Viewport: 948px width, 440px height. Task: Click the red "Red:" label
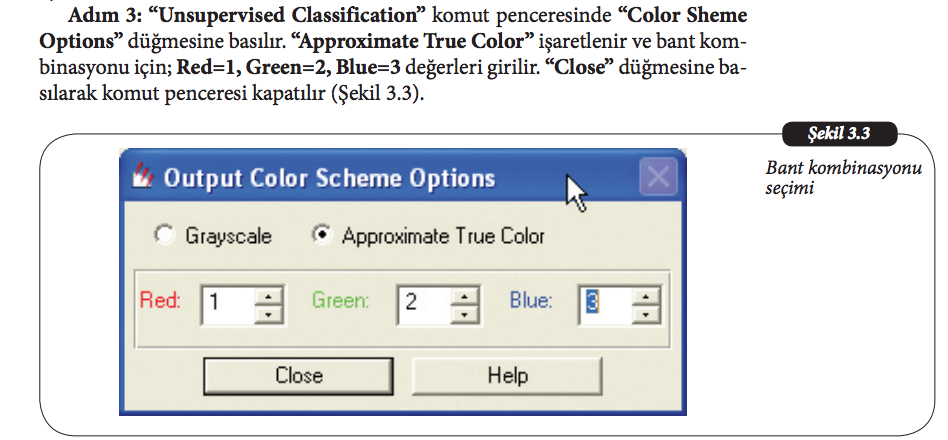click(160, 300)
